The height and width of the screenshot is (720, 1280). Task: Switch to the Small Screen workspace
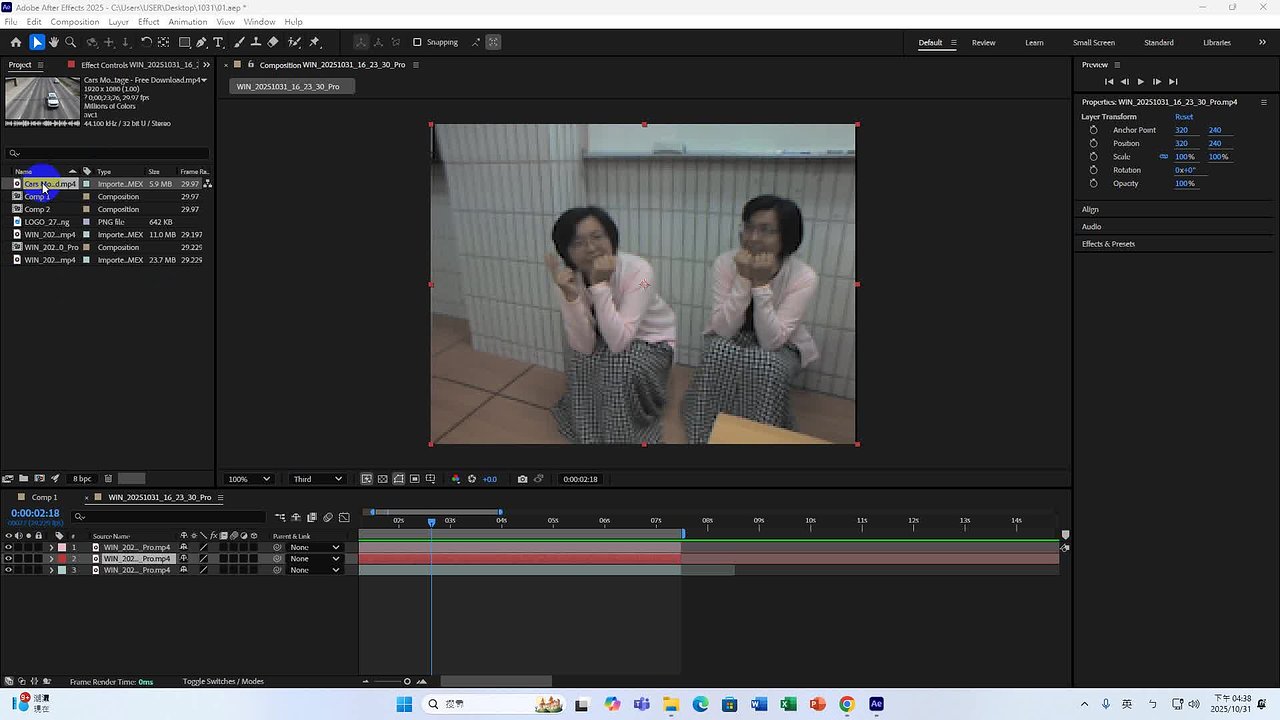click(x=1093, y=42)
